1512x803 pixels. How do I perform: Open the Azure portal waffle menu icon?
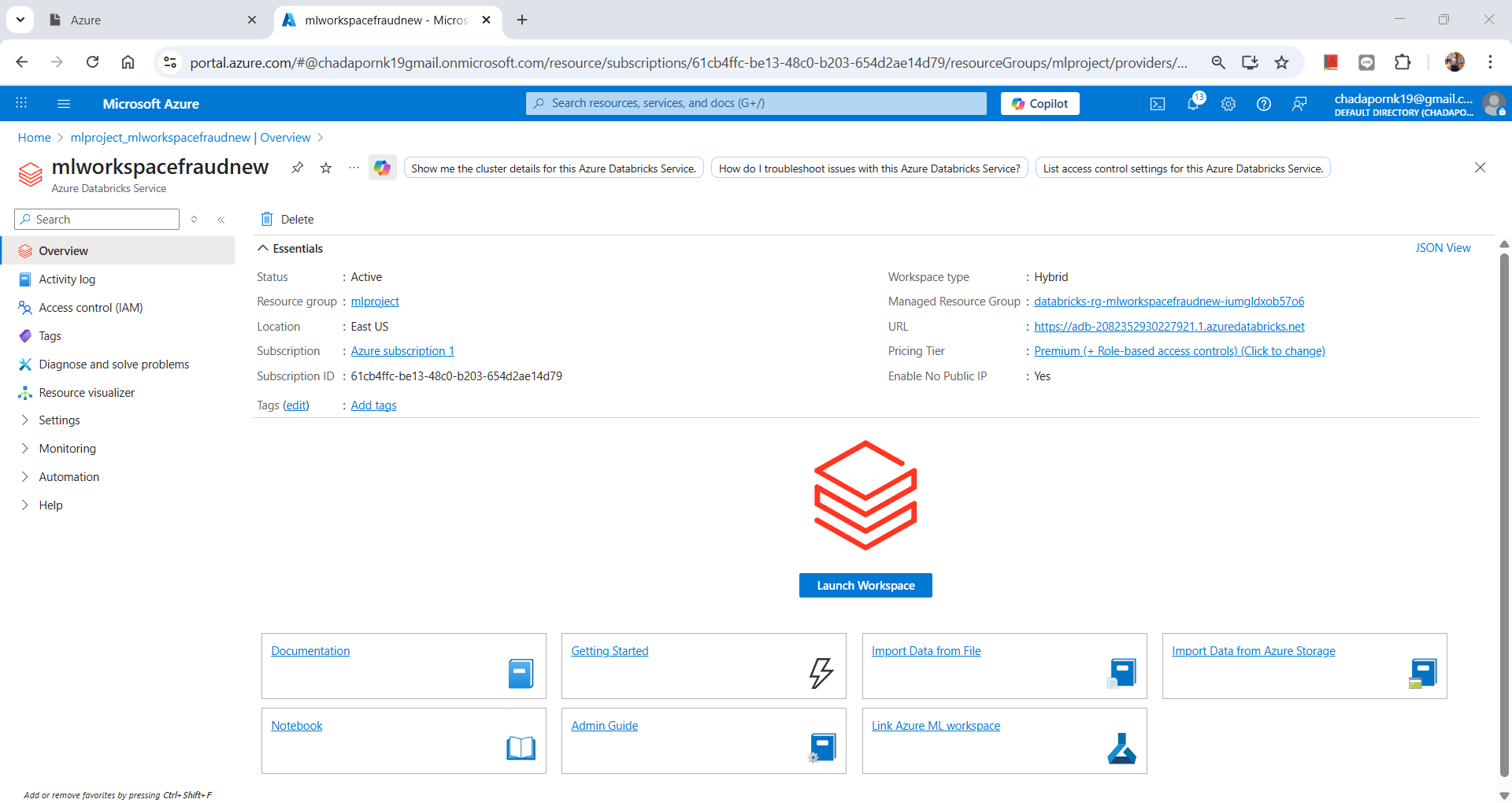tap(21, 103)
